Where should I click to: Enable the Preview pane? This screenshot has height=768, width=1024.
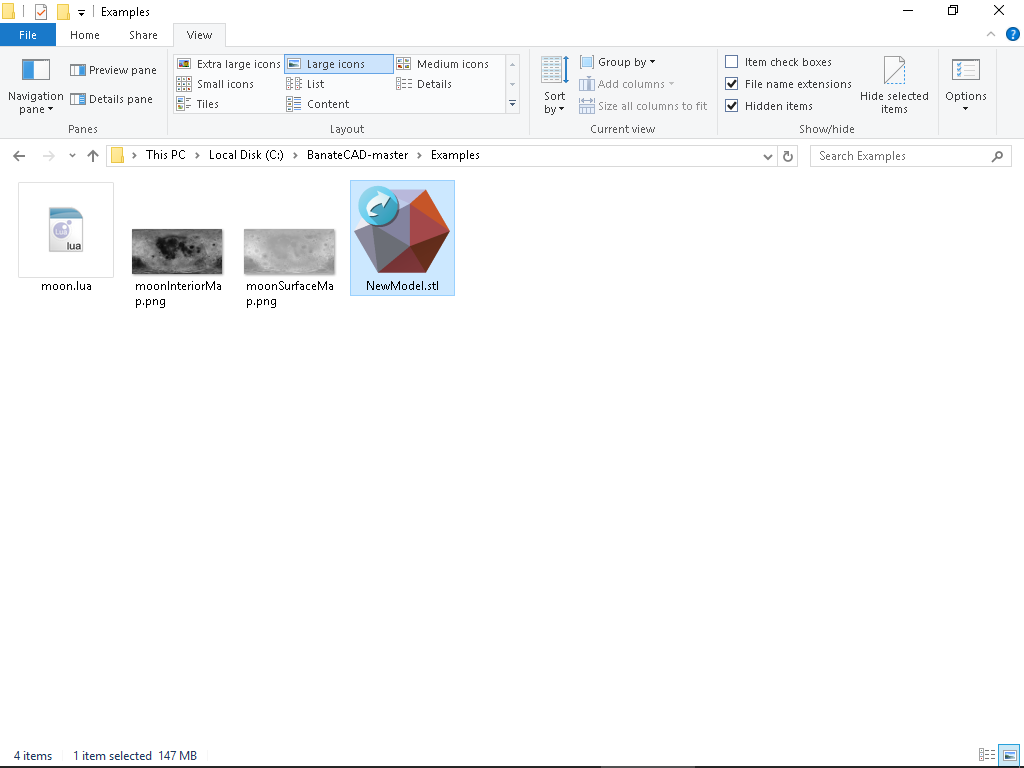point(113,69)
